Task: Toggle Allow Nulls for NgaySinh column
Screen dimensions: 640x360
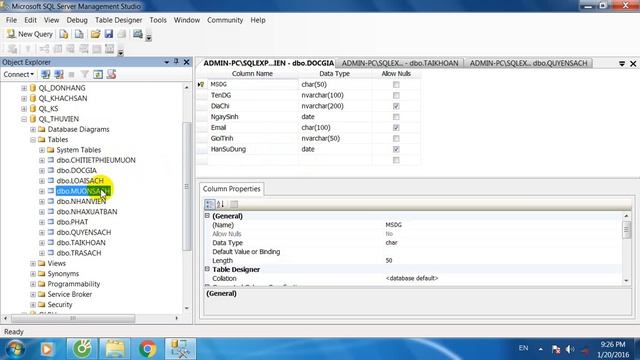Action: pos(396,117)
